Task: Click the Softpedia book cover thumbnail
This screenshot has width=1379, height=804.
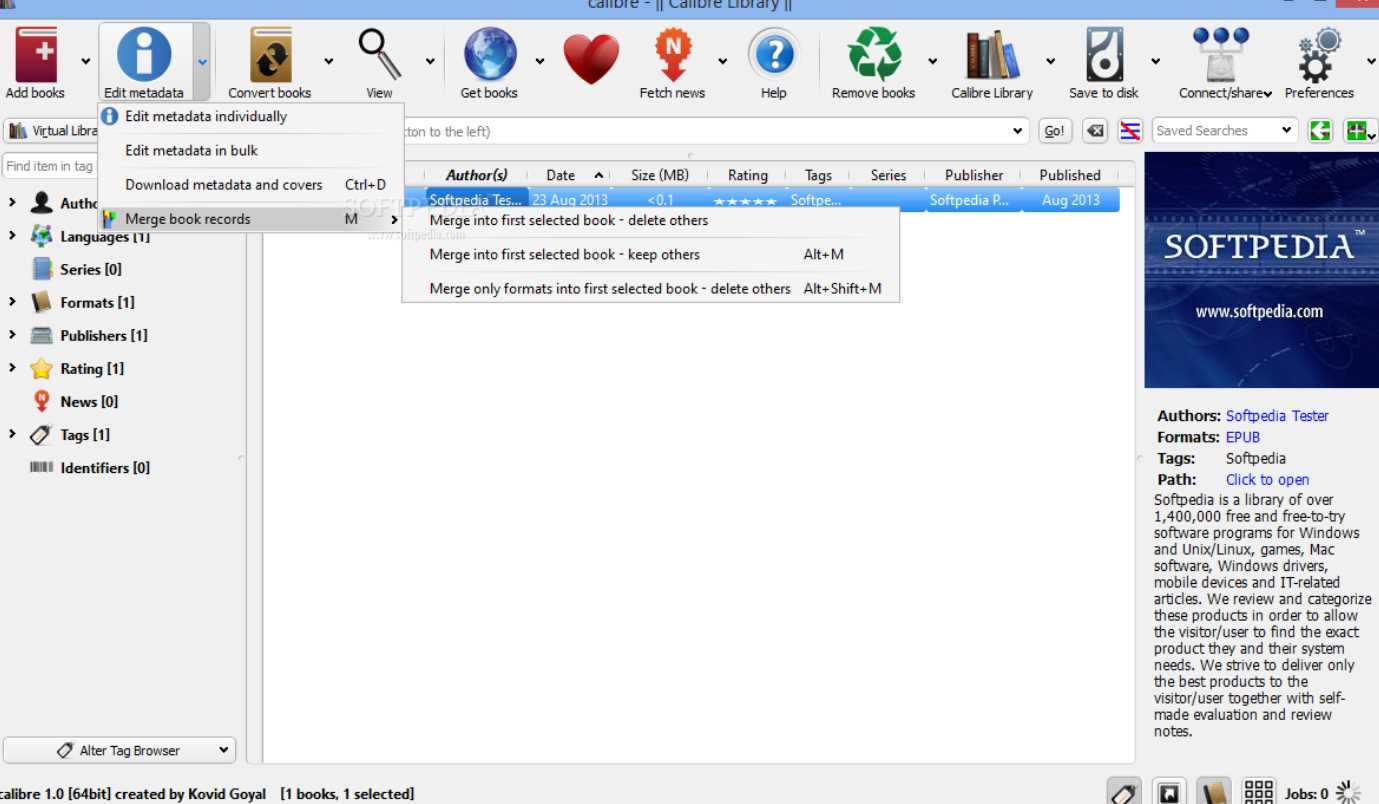Action: [x=1261, y=270]
